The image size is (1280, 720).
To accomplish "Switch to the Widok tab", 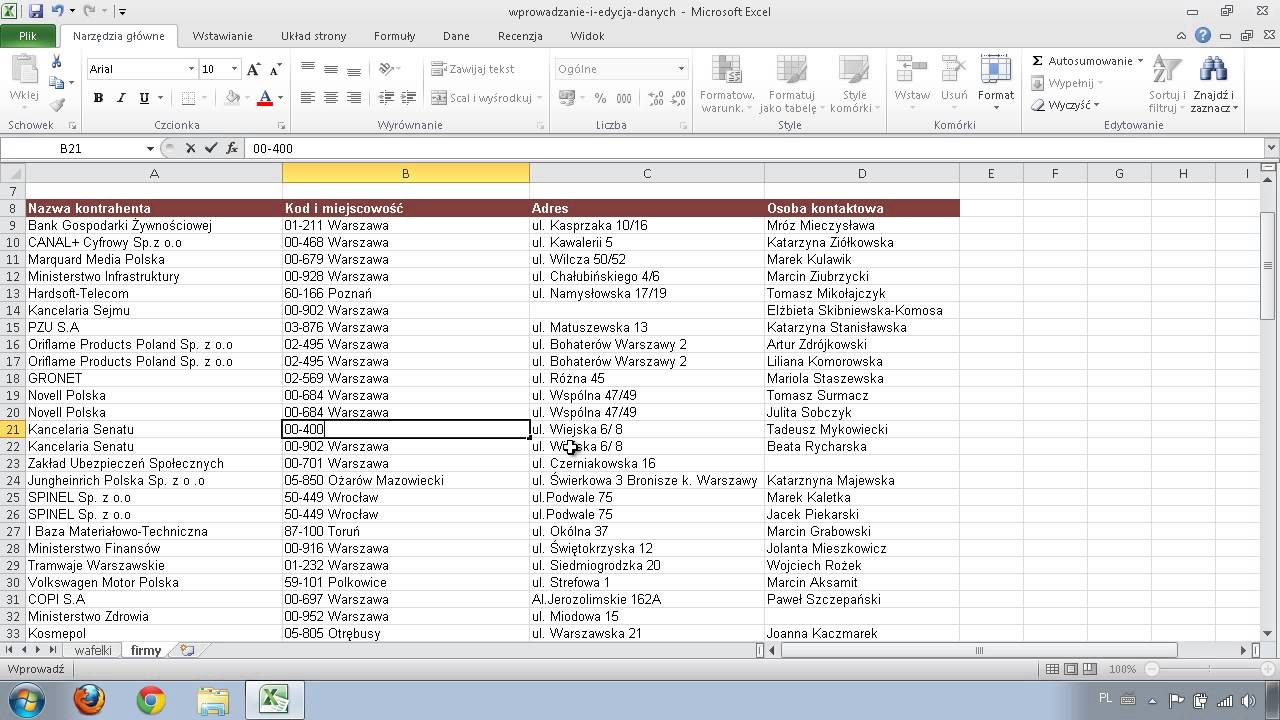I will pos(587,35).
